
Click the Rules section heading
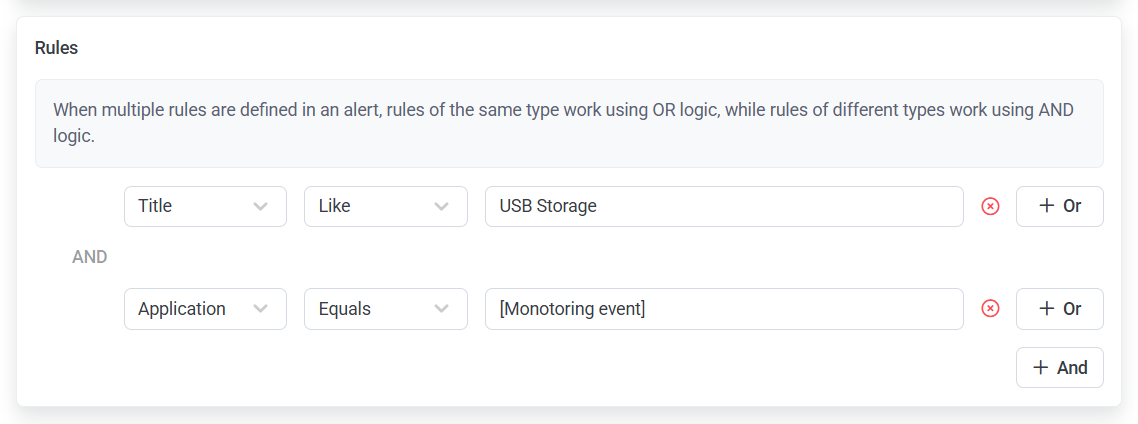56,48
